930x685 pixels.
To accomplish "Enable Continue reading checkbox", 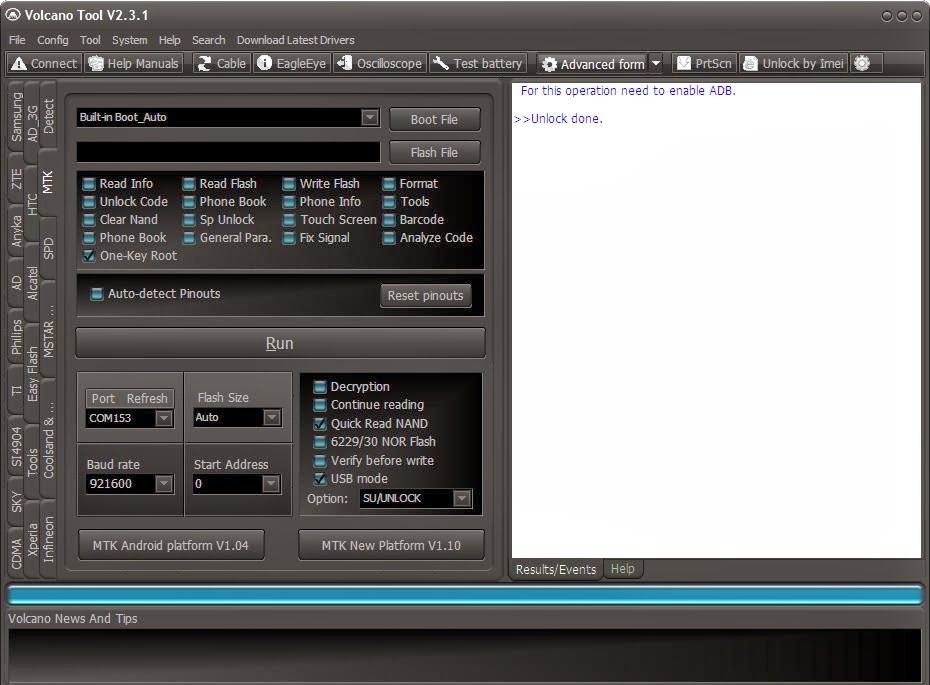I will tap(320, 405).
